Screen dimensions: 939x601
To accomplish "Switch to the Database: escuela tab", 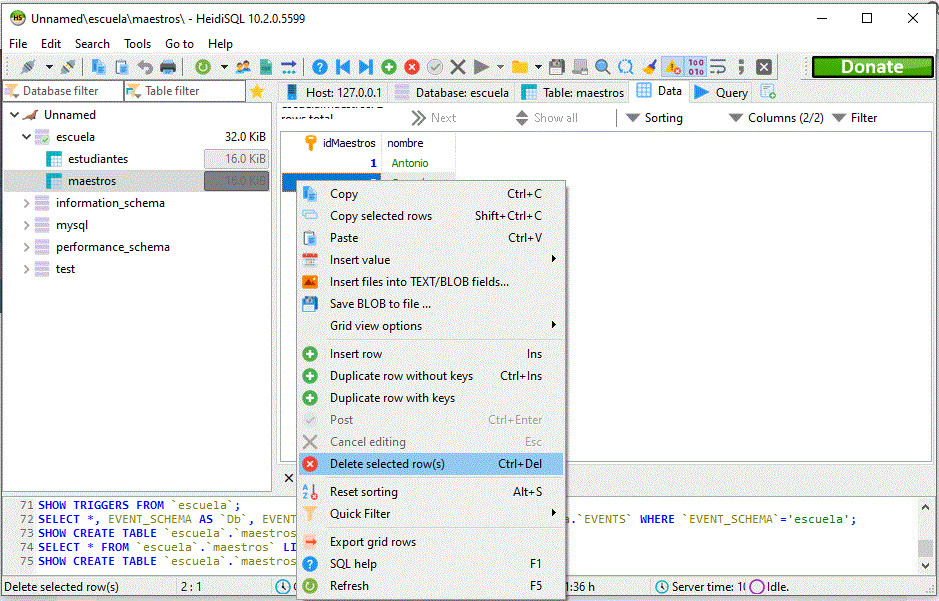I will point(452,93).
